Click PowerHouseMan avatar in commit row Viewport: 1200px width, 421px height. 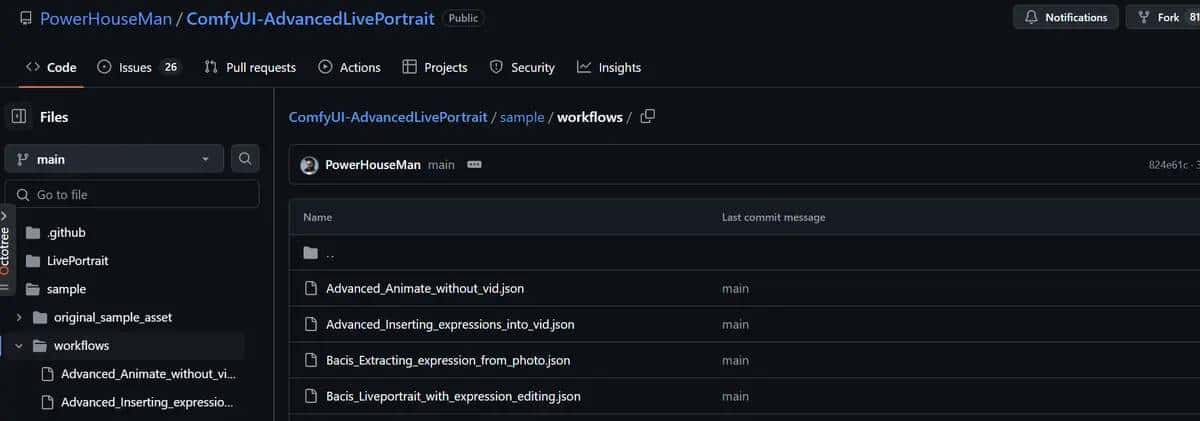(310, 165)
